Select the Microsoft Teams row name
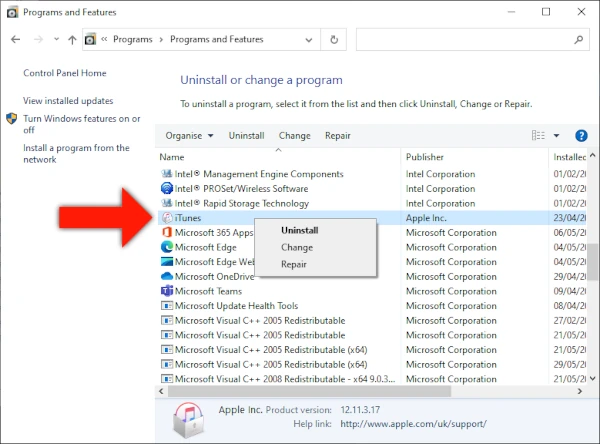The height and width of the screenshot is (444, 600). (209, 291)
